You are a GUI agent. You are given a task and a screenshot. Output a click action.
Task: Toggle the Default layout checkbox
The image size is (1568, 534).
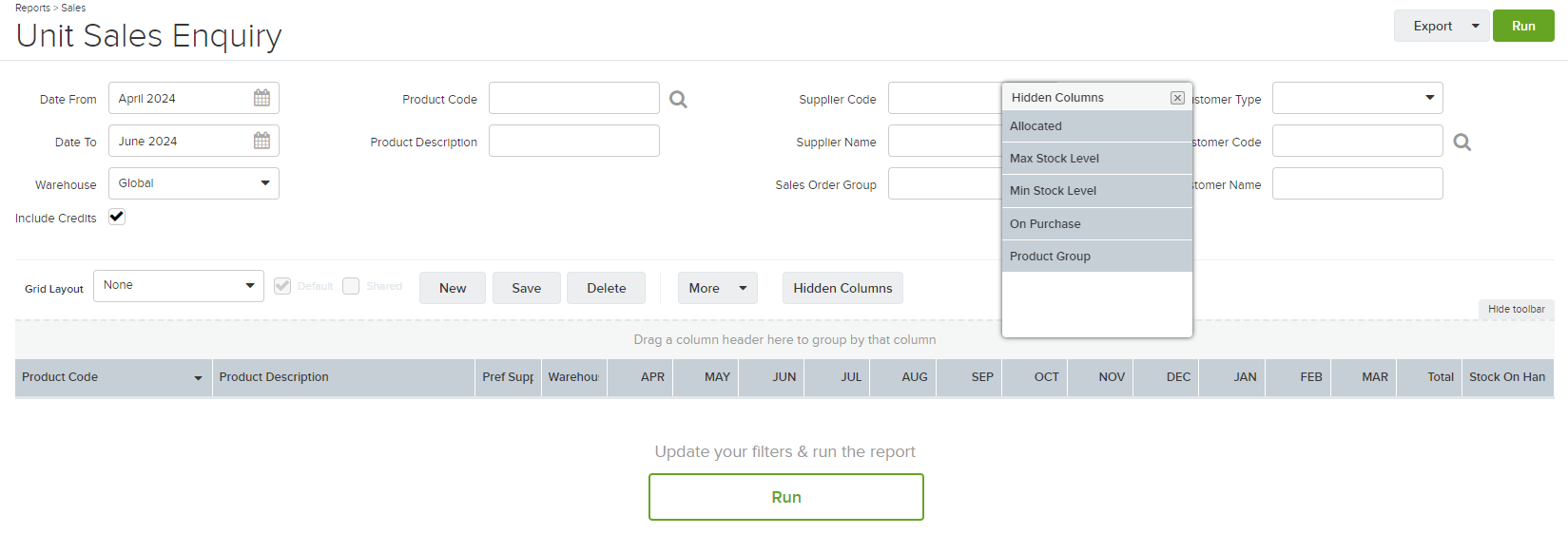282,286
